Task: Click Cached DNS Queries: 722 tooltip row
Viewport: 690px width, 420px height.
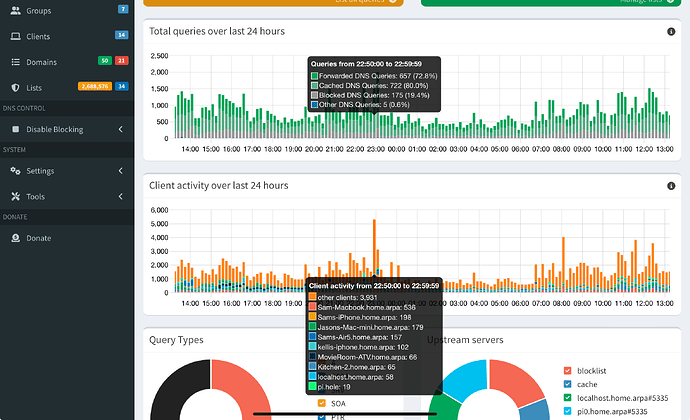Action: pyautogui.click(x=370, y=85)
